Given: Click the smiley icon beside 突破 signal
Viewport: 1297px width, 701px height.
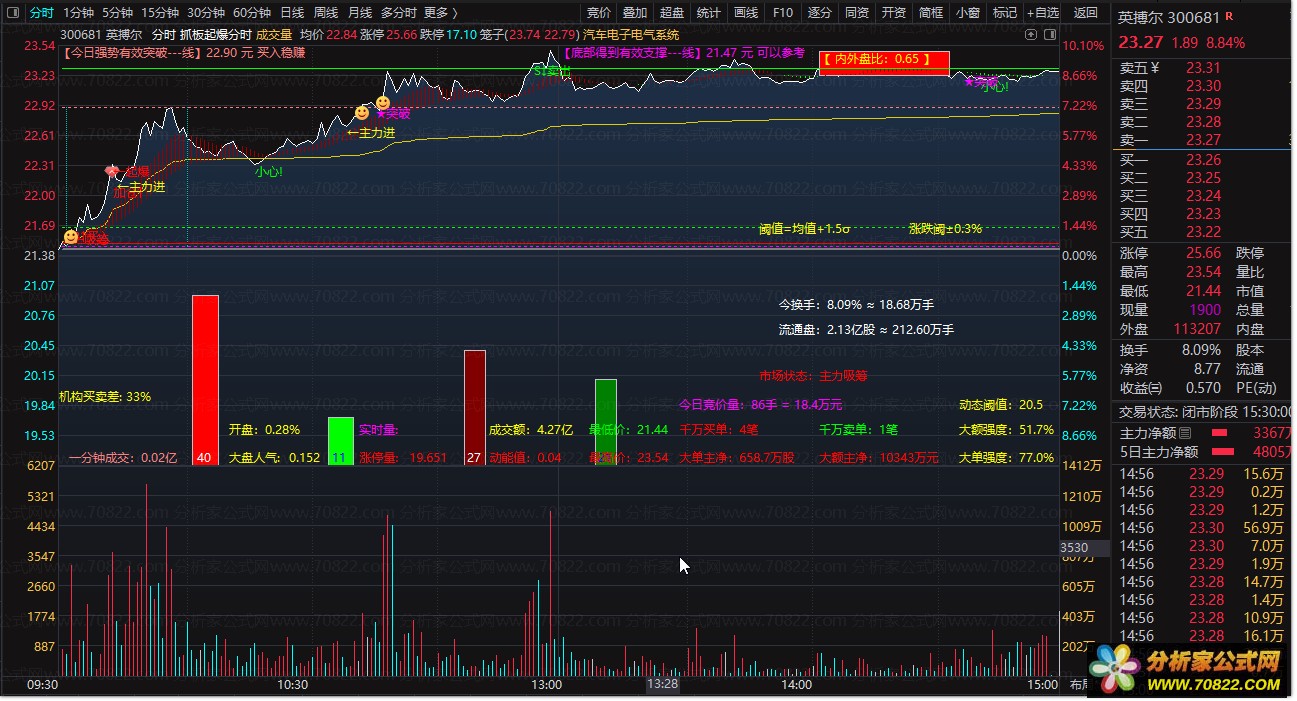Looking at the screenshot, I should 382,103.
